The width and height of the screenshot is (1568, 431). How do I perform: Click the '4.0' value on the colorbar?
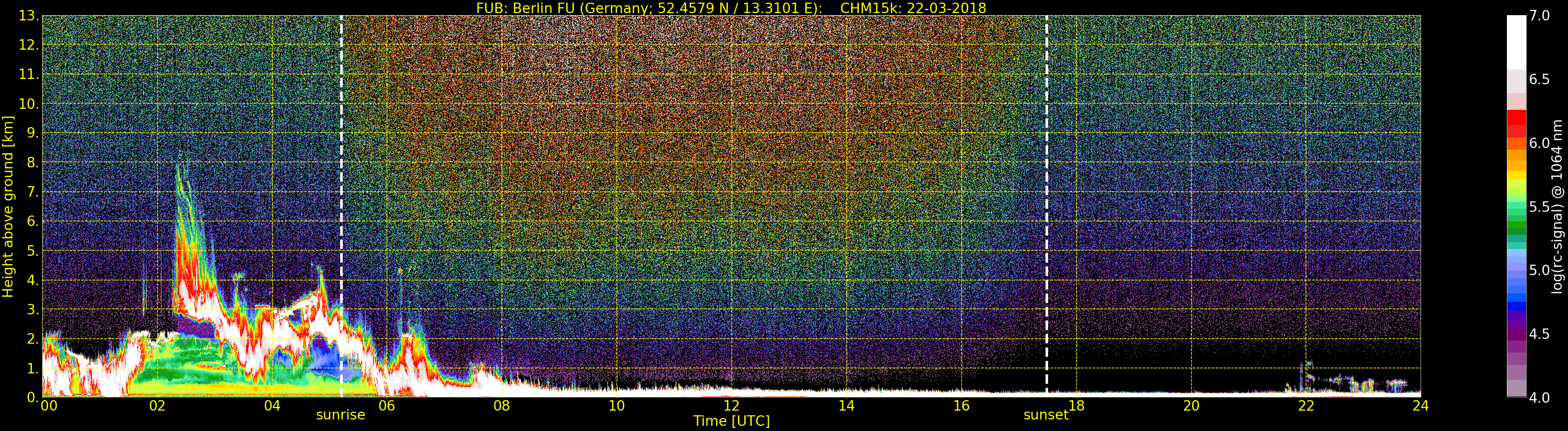click(x=1539, y=398)
